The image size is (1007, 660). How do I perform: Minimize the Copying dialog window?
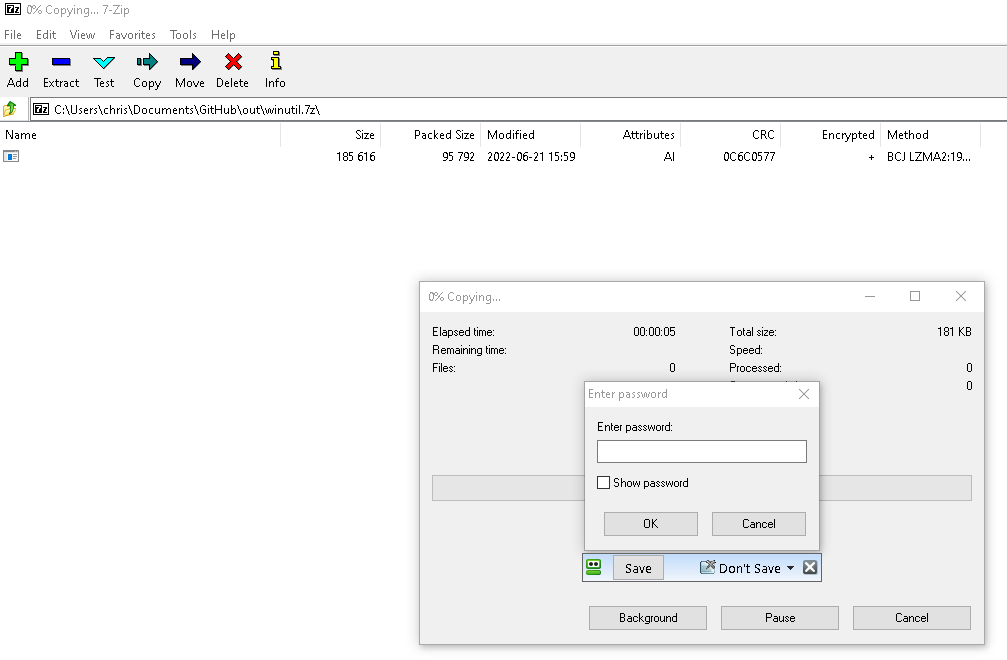pos(870,296)
